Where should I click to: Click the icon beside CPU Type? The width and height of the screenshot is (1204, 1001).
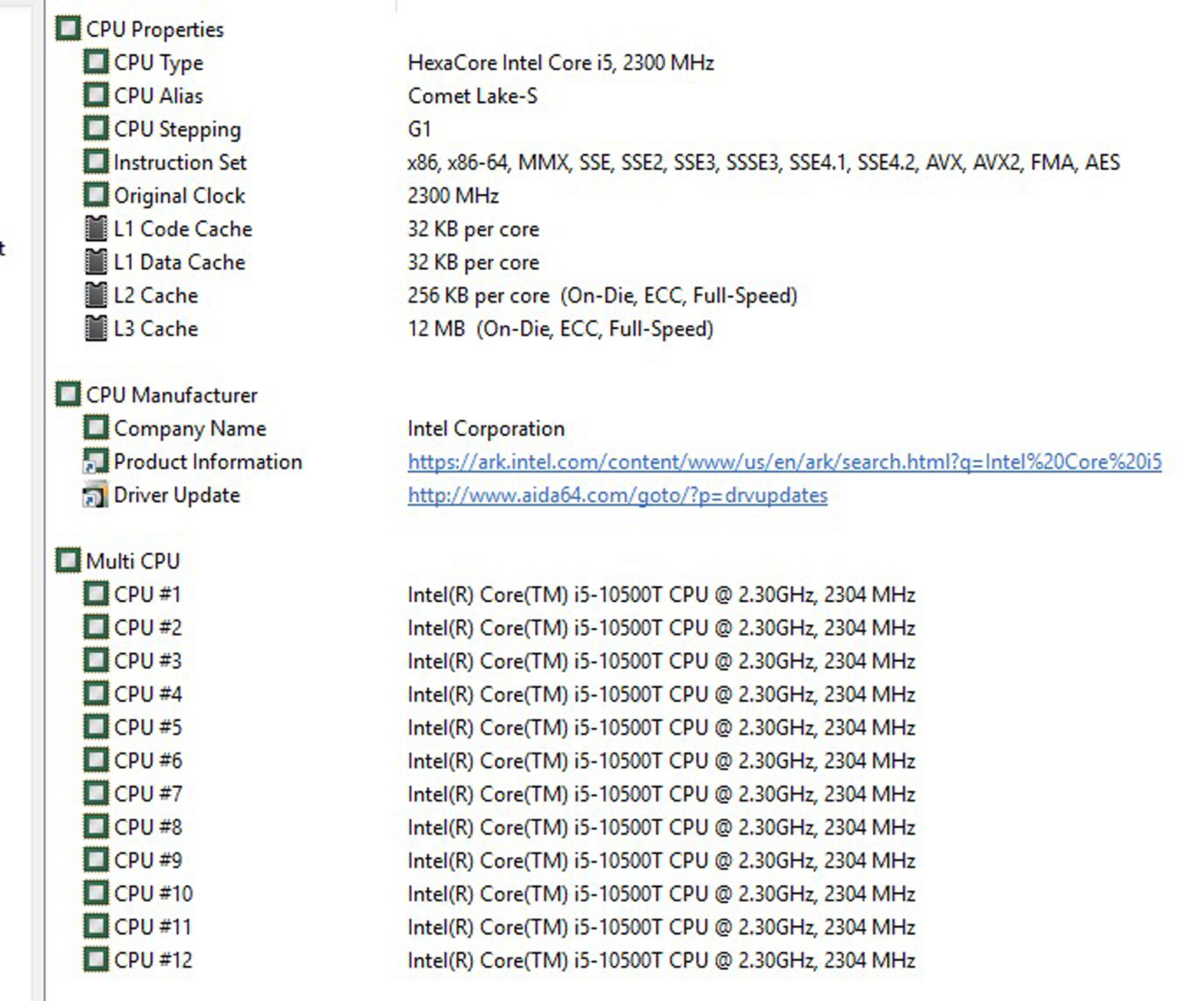coord(96,61)
